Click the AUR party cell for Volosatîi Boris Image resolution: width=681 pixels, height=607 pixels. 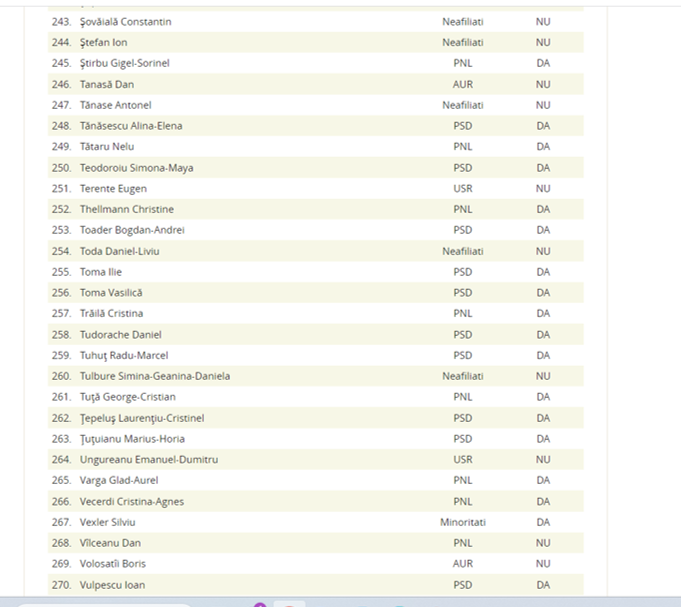[462, 564]
